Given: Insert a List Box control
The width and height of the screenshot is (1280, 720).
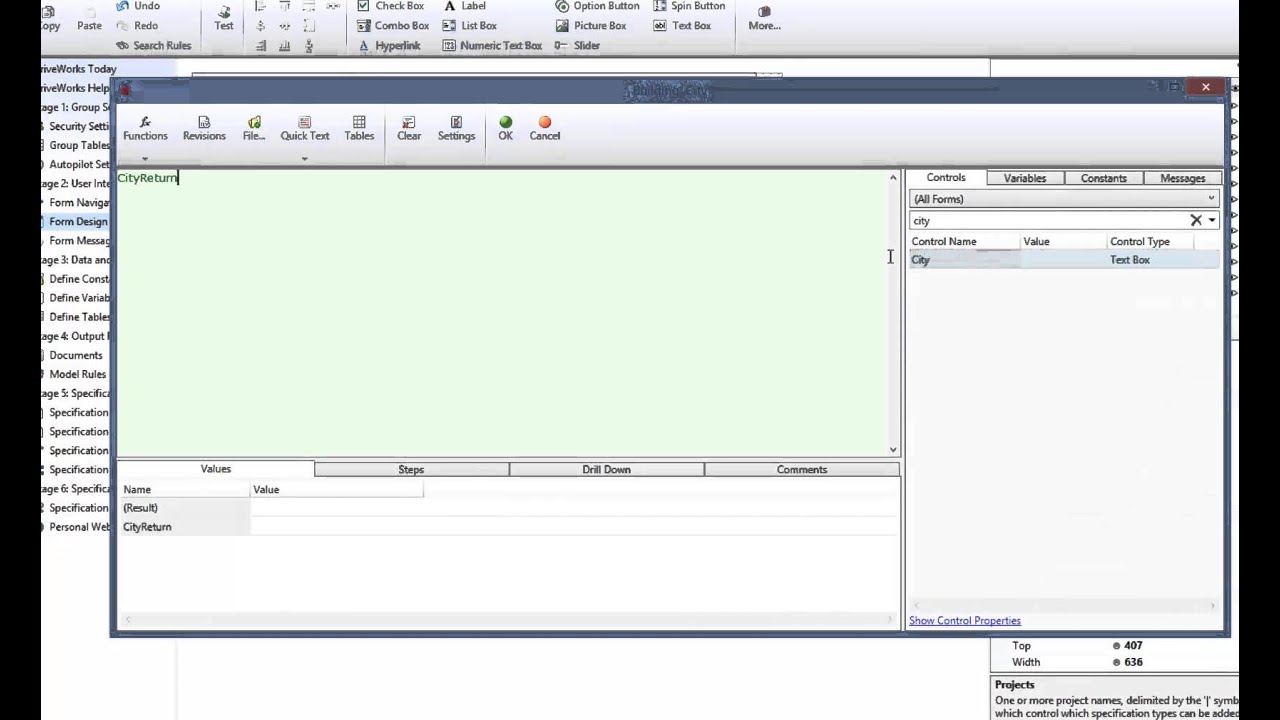Looking at the screenshot, I should point(470,25).
